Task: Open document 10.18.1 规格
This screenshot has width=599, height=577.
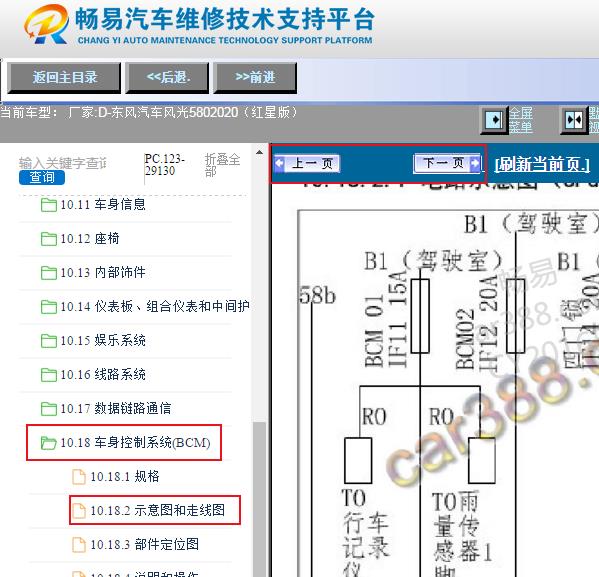Action: [125, 477]
